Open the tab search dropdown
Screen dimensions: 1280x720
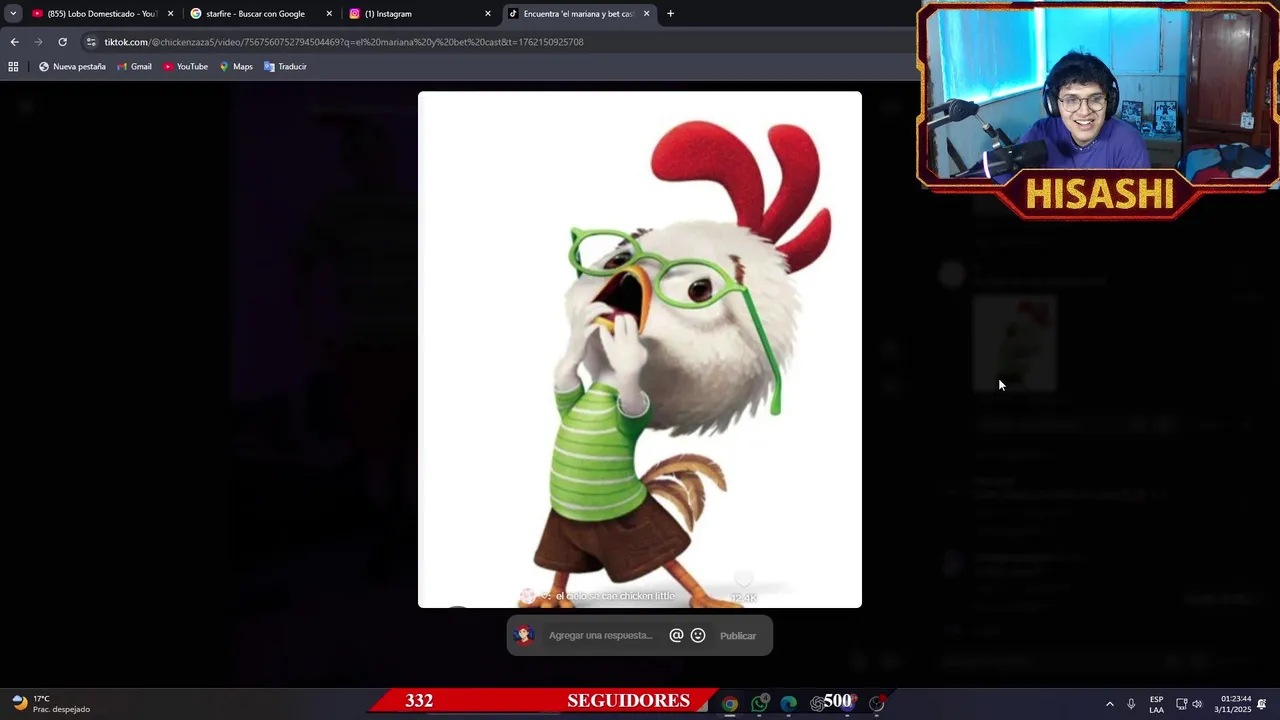13,14
